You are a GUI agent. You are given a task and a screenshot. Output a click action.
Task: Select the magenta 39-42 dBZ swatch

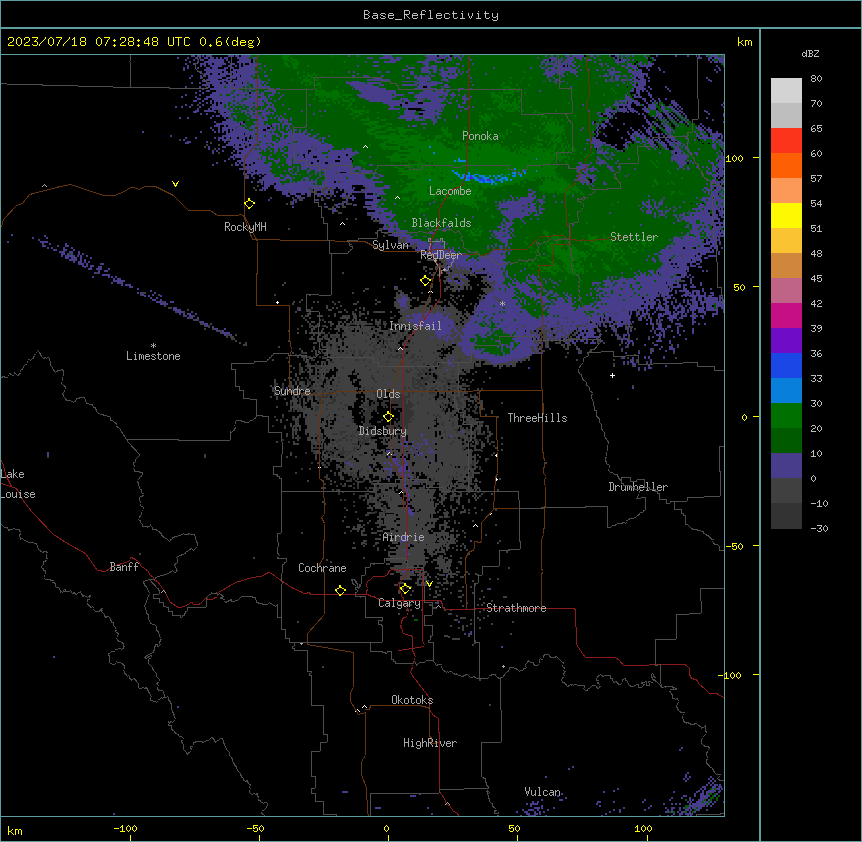click(786, 315)
